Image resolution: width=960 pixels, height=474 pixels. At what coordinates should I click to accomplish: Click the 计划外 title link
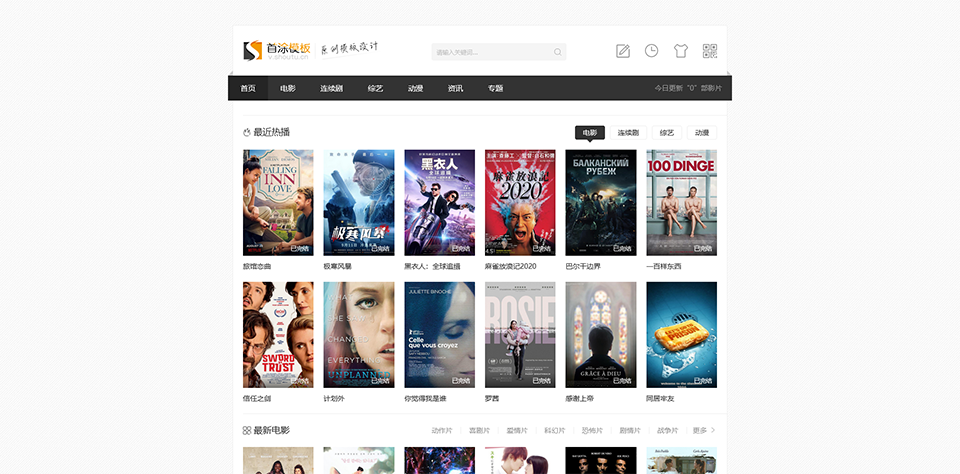coord(334,399)
